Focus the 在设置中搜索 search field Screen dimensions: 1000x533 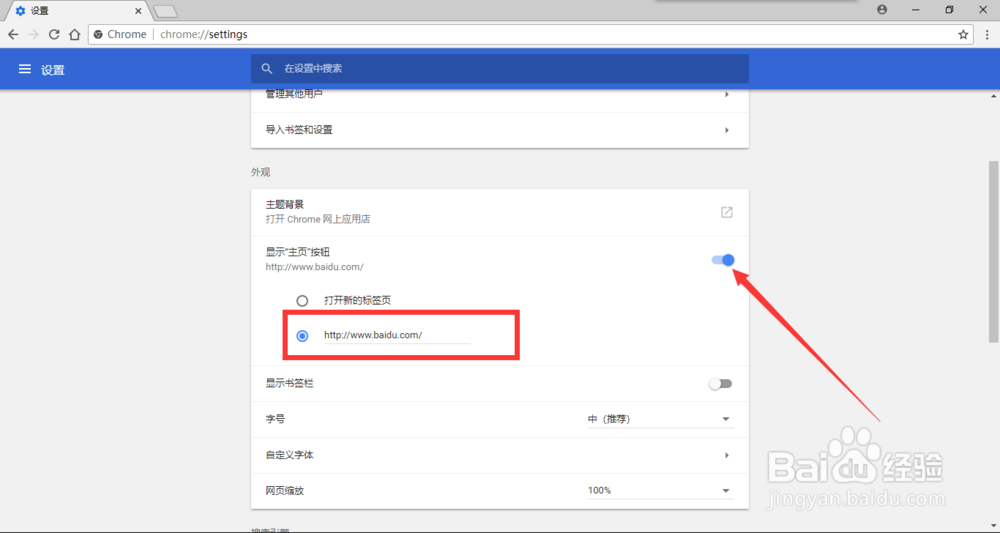[x=500, y=68]
